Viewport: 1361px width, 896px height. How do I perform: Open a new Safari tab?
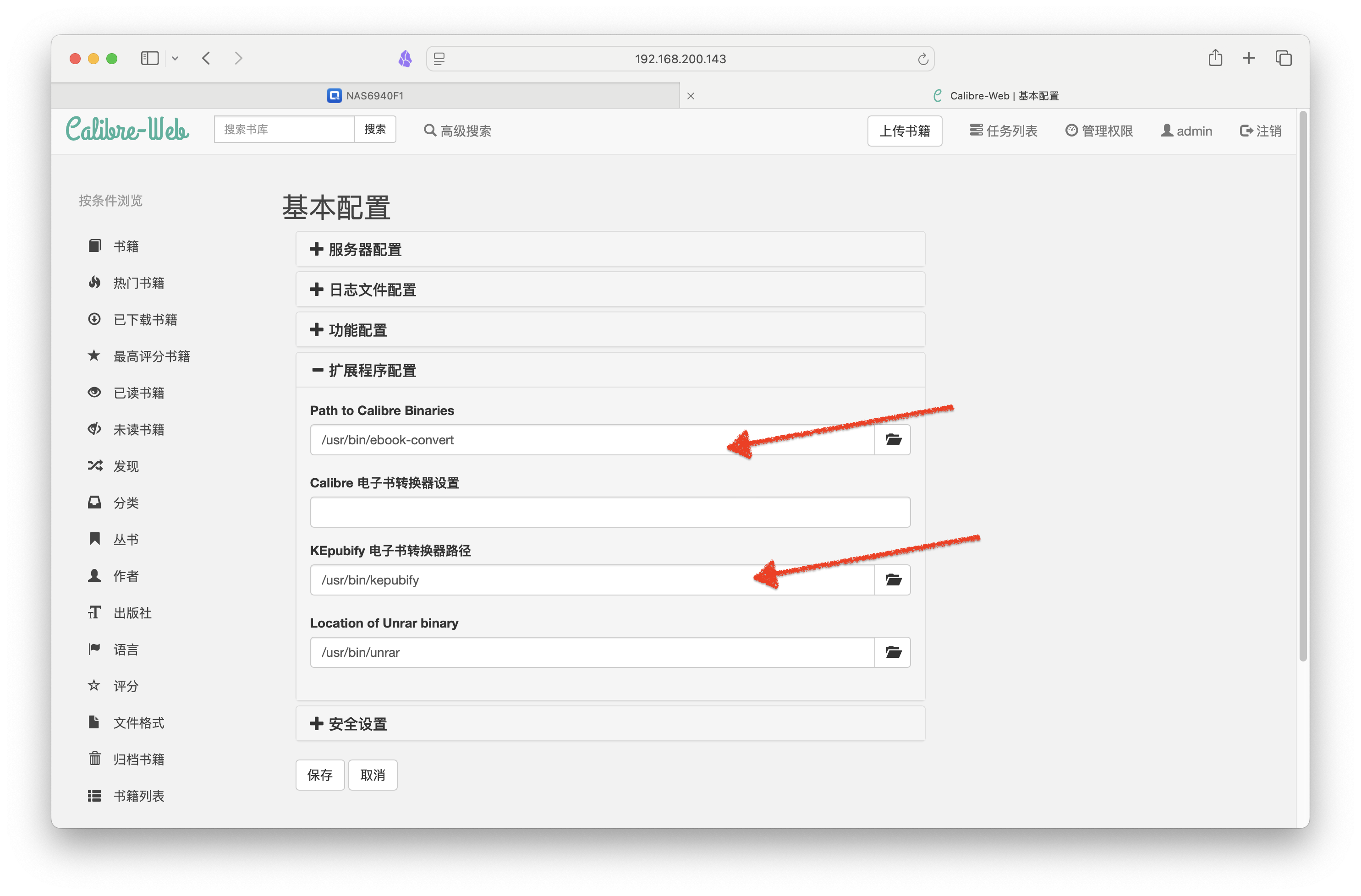pos(1249,58)
